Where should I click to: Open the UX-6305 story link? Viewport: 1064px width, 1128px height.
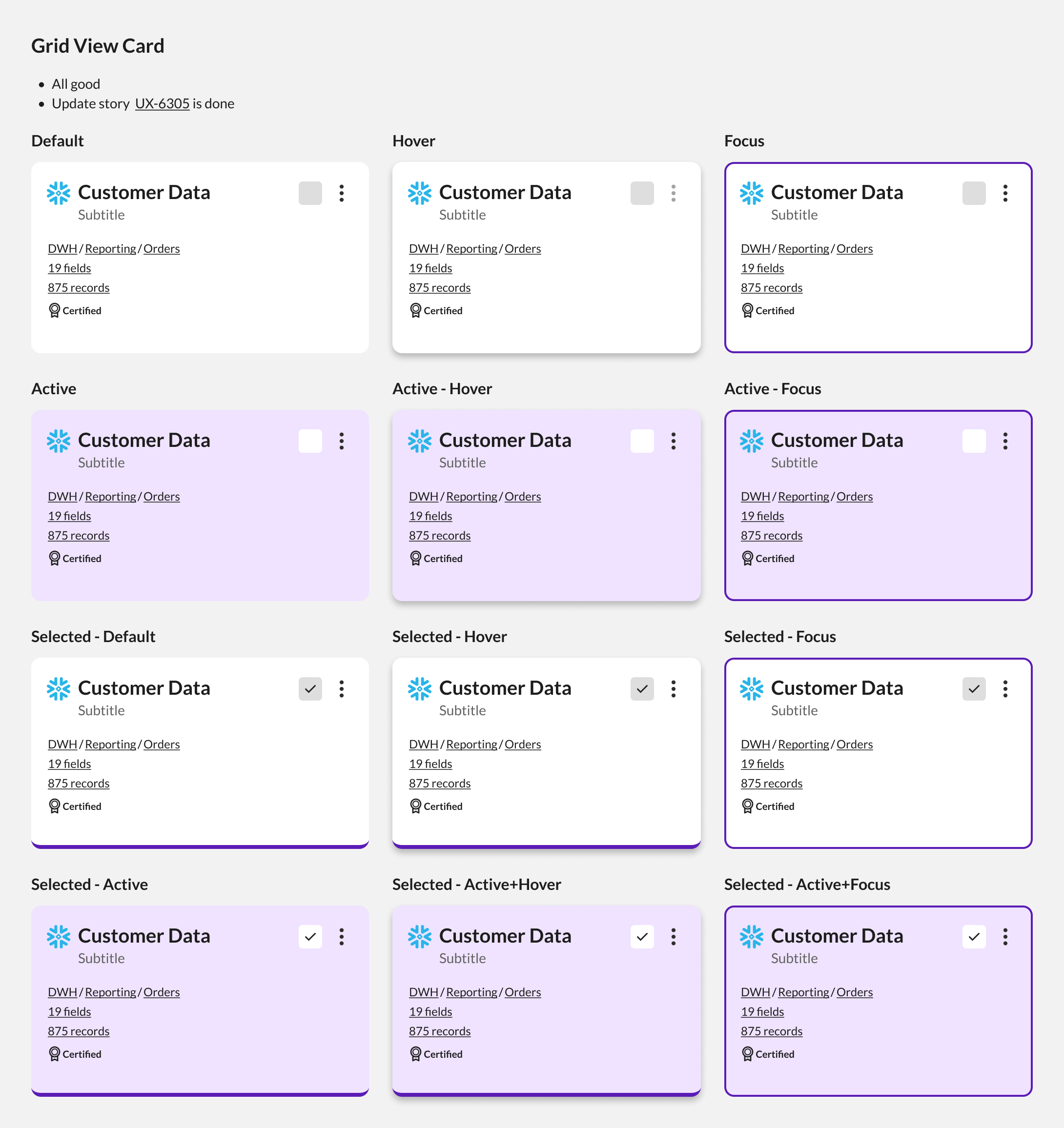coord(163,104)
